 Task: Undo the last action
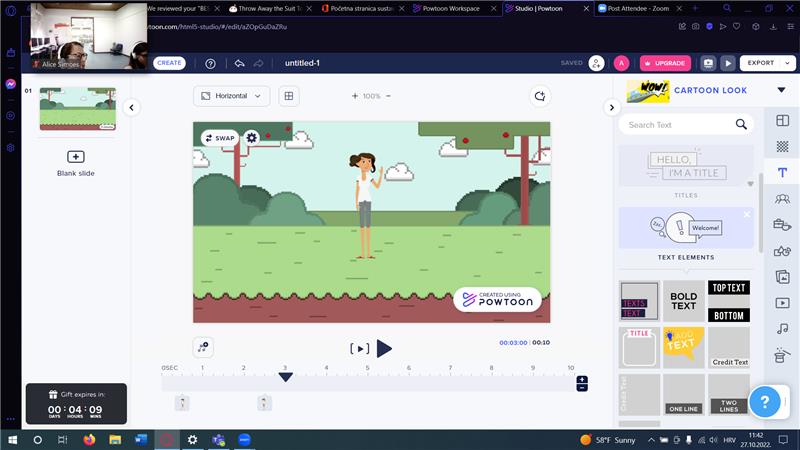pyautogui.click(x=239, y=63)
